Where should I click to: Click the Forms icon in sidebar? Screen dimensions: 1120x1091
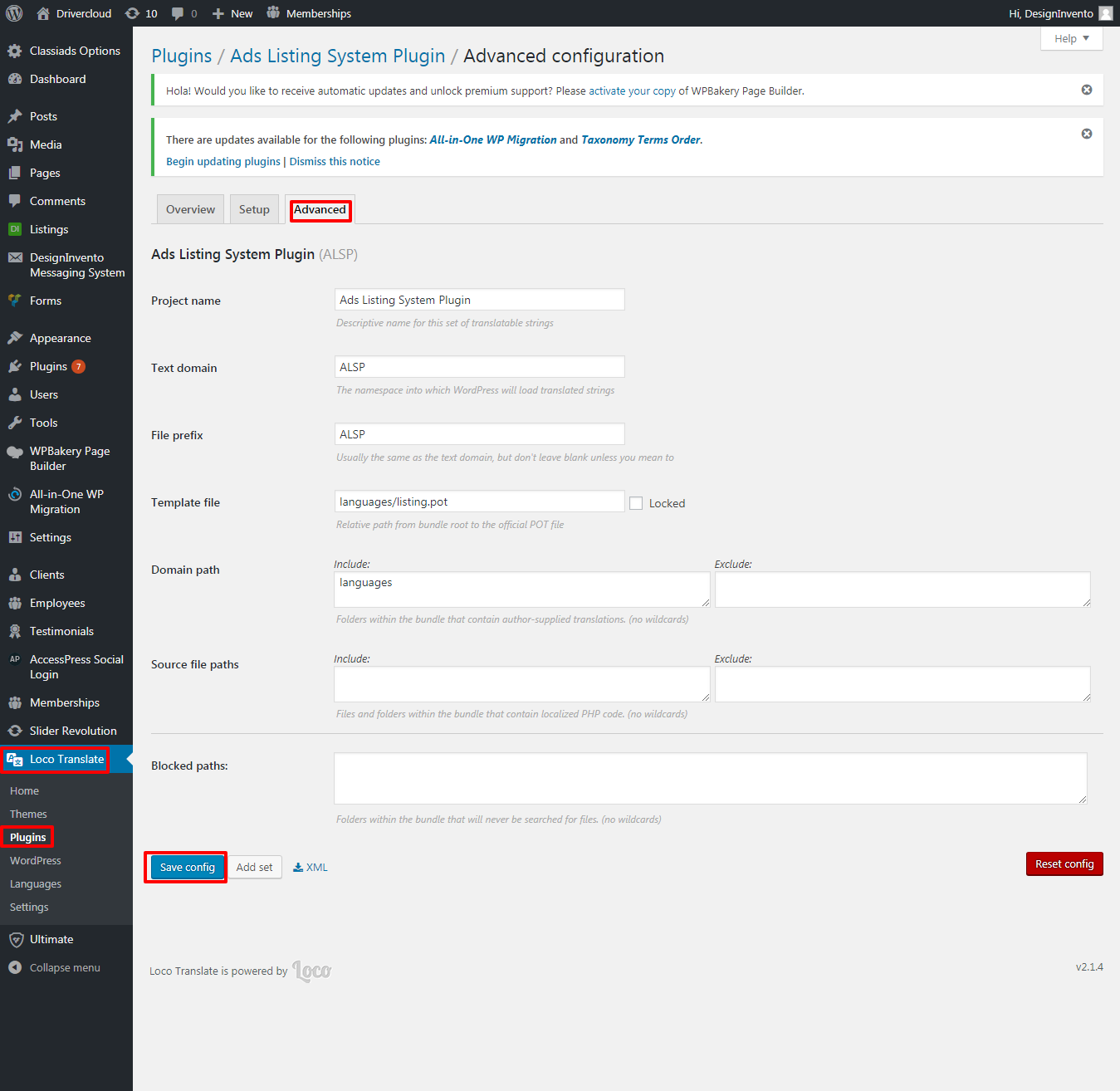coord(15,301)
